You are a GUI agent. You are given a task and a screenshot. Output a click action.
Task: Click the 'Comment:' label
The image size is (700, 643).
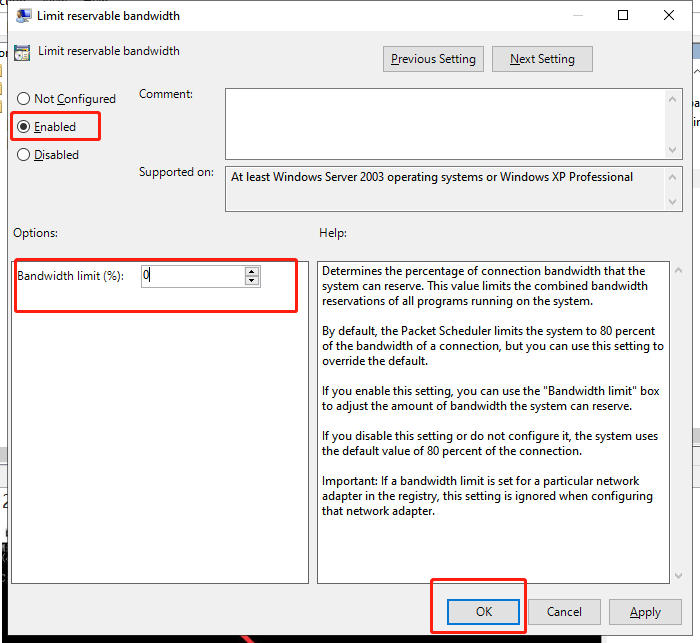coord(166,94)
